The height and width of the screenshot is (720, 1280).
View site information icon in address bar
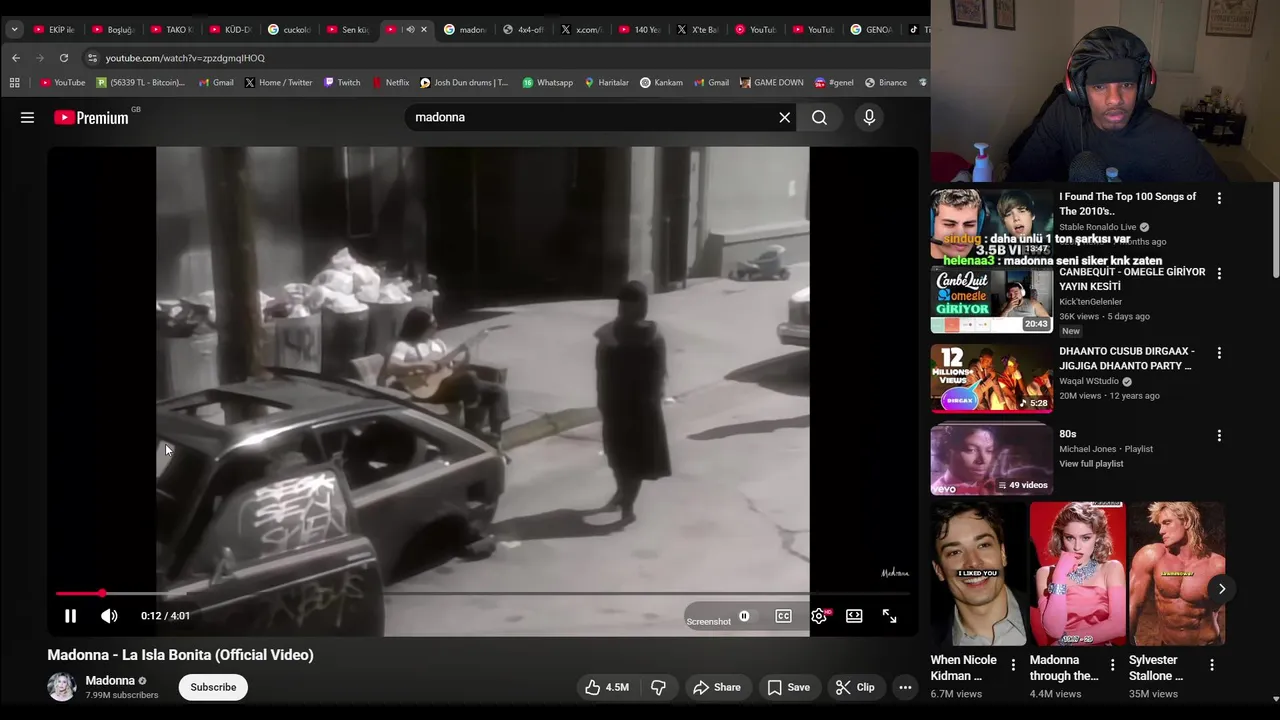point(92,58)
